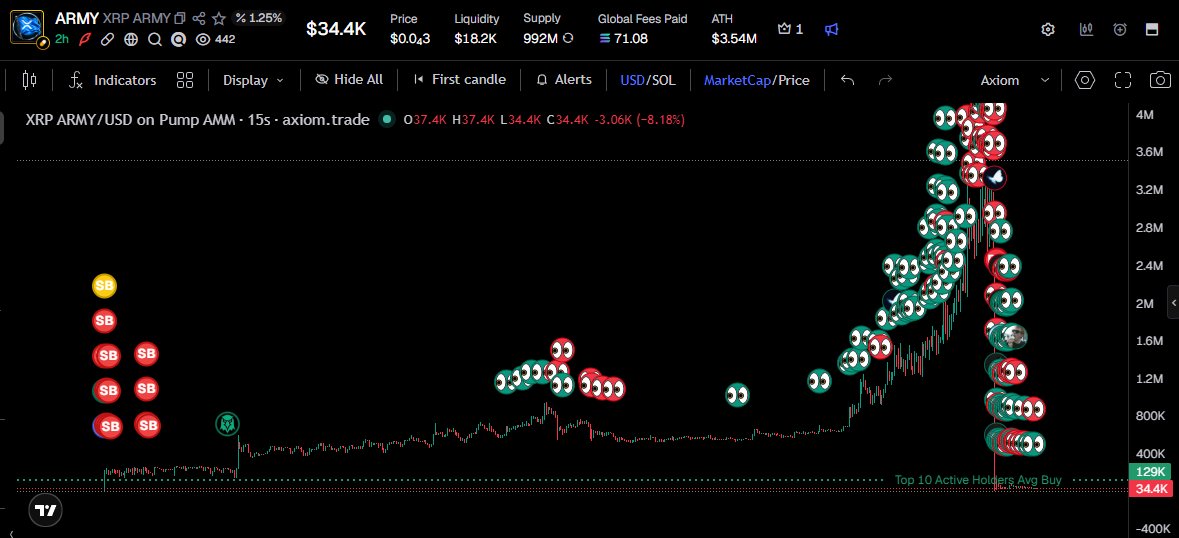Click the TradingView logo badge
This screenshot has width=1179, height=538.
pos(44,511)
